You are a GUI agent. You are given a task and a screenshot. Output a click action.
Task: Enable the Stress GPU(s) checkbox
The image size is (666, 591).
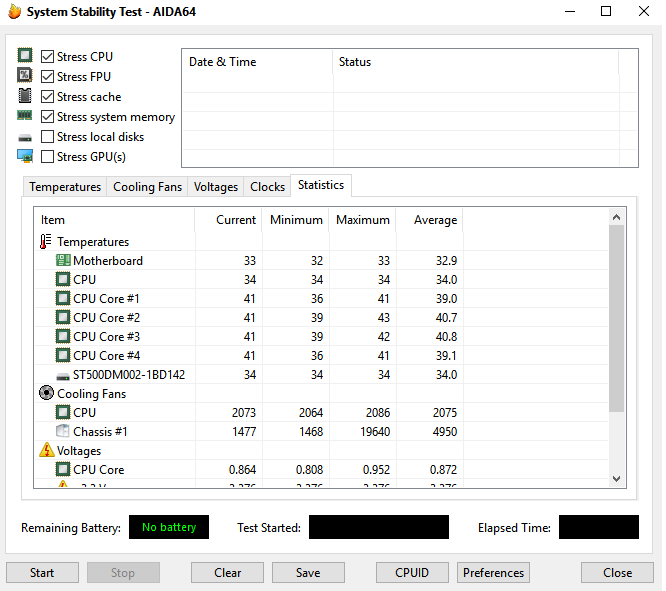[x=47, y=157]
